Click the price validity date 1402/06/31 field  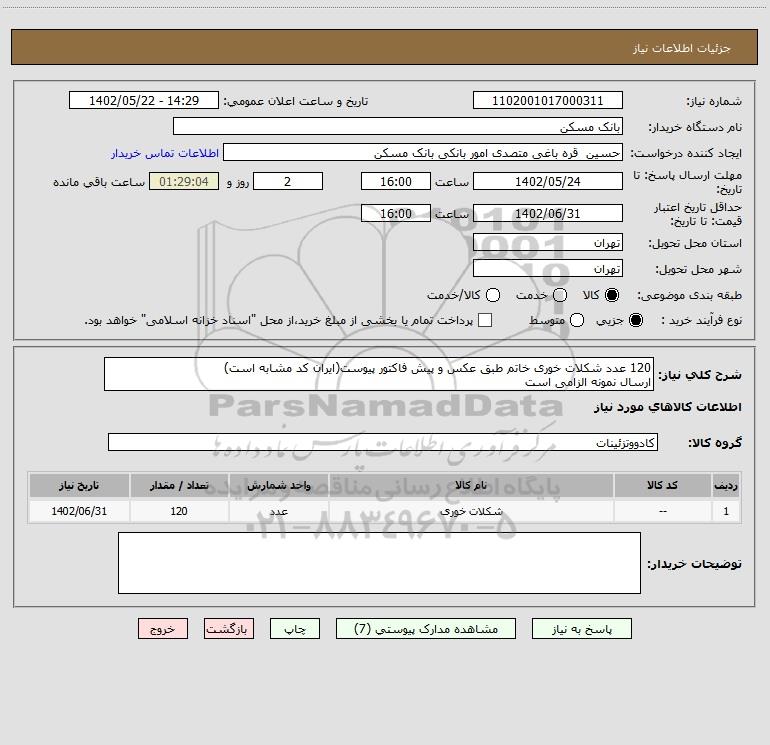548,213
